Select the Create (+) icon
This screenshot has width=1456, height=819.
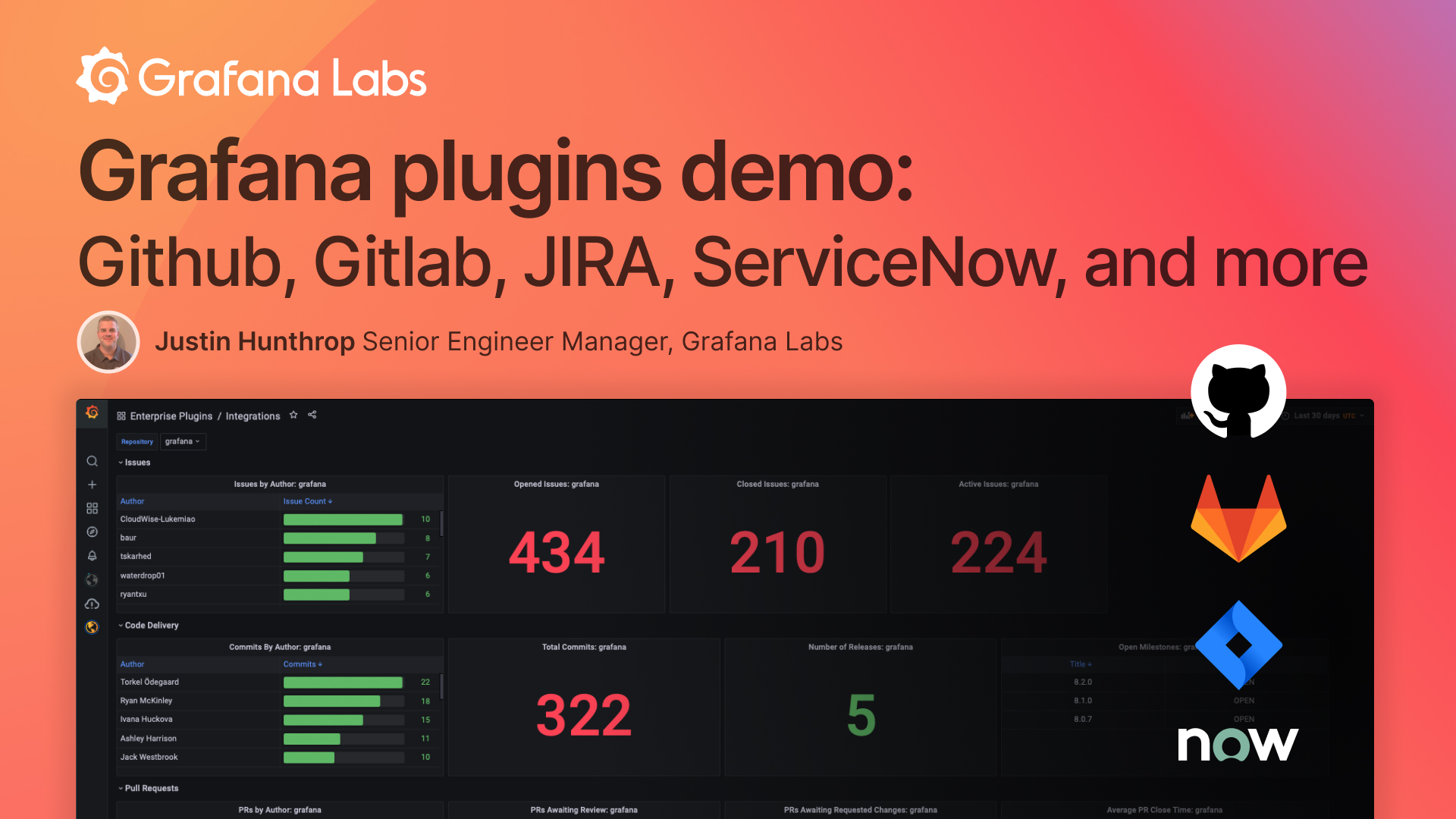pos(92,485)
